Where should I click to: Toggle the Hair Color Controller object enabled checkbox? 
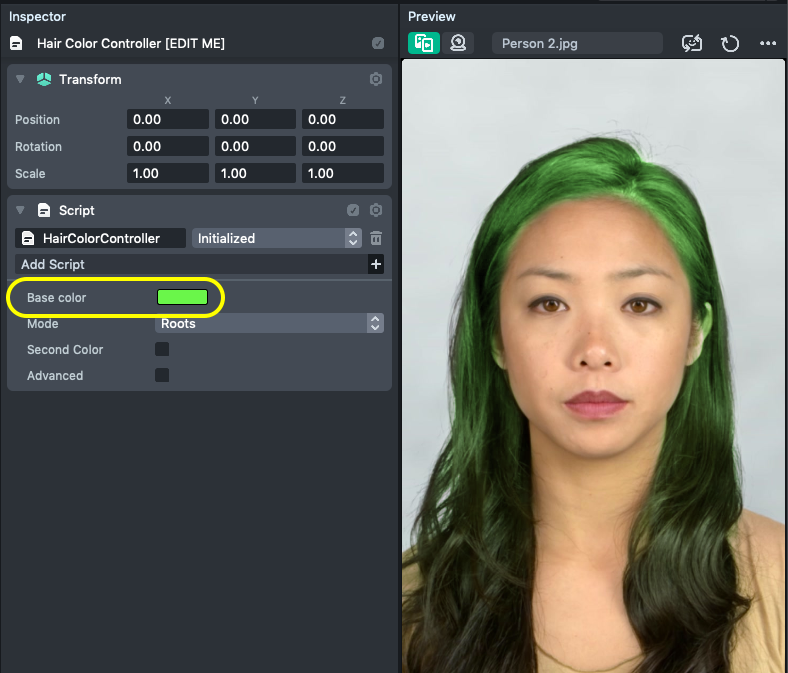click(x=378, y=43)
